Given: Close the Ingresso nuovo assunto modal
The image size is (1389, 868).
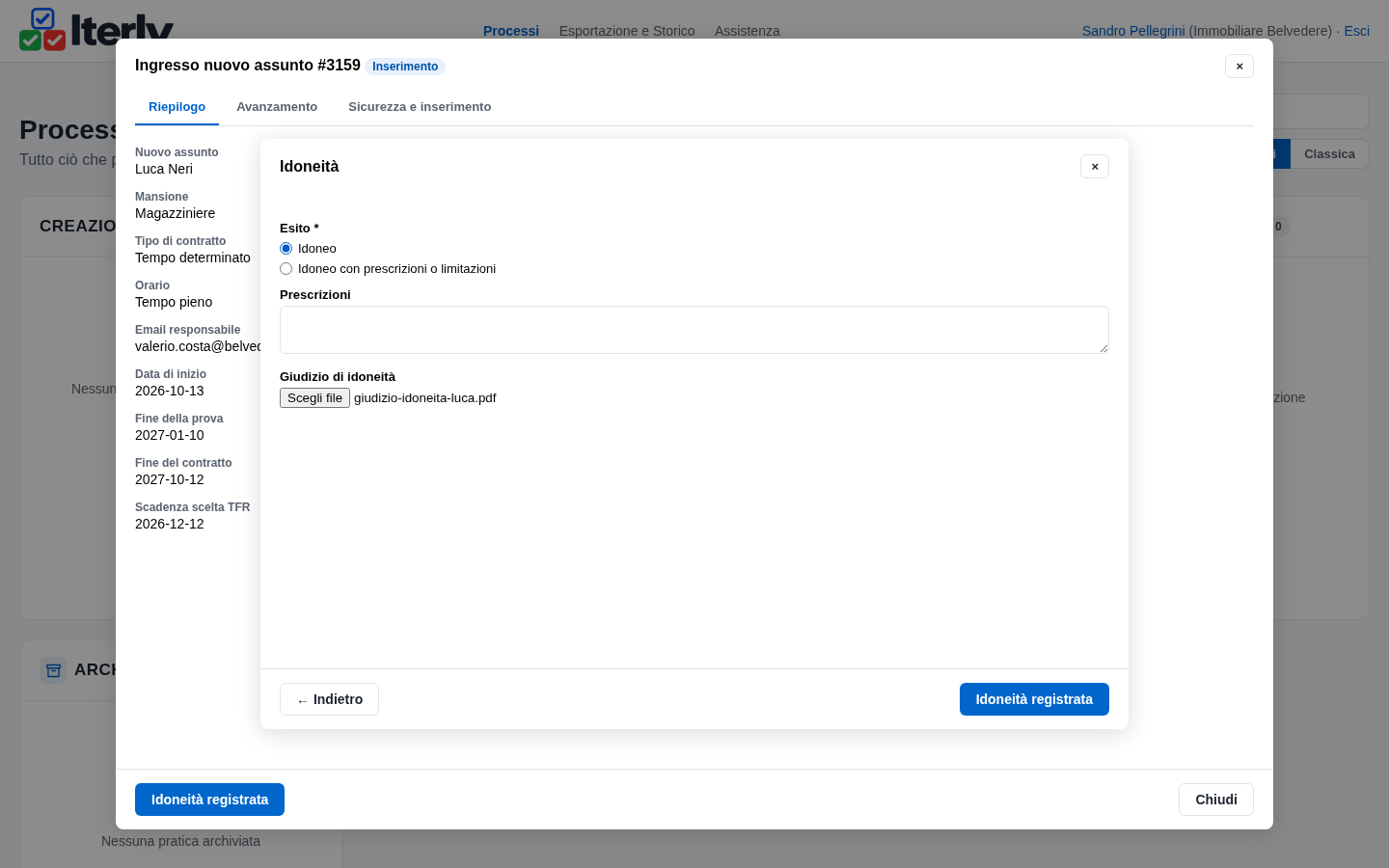Looking at the screenshot, I should [1239, 67].
